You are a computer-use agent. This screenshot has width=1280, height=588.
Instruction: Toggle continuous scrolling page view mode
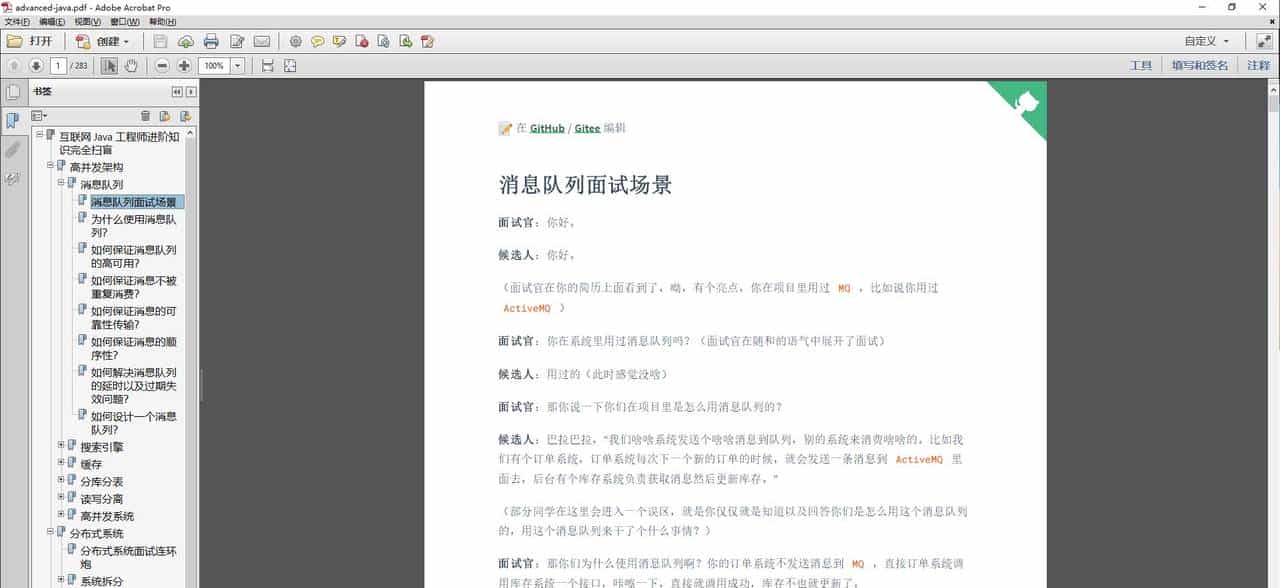coord(267,64)
